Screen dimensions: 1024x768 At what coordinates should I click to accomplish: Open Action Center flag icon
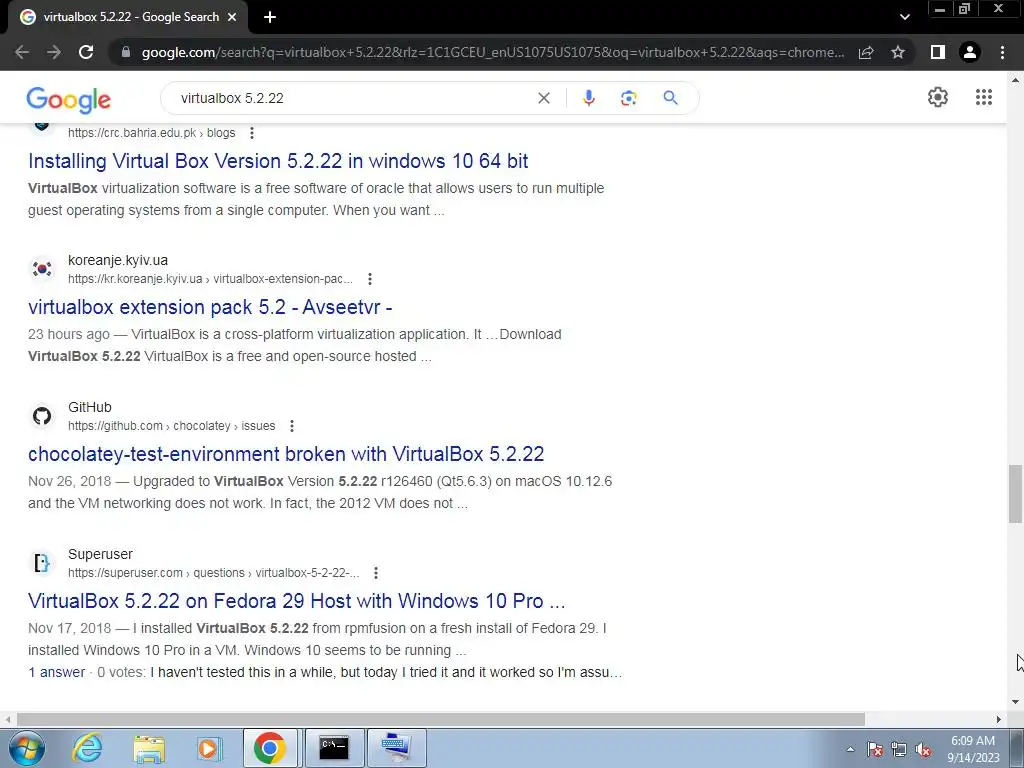[875, 750]
